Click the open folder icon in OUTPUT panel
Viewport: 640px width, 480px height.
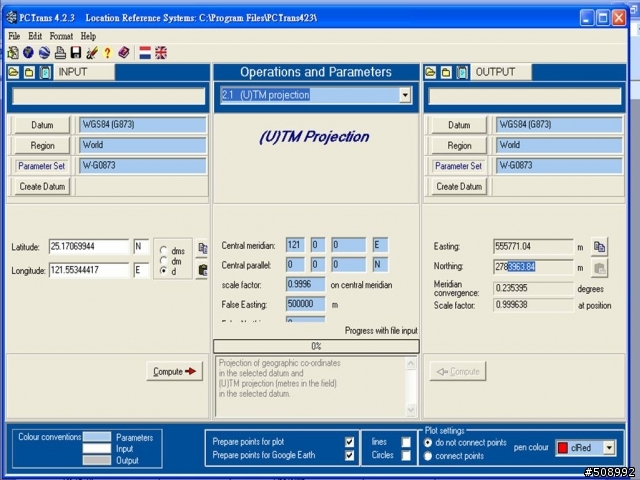pos(431,73)
